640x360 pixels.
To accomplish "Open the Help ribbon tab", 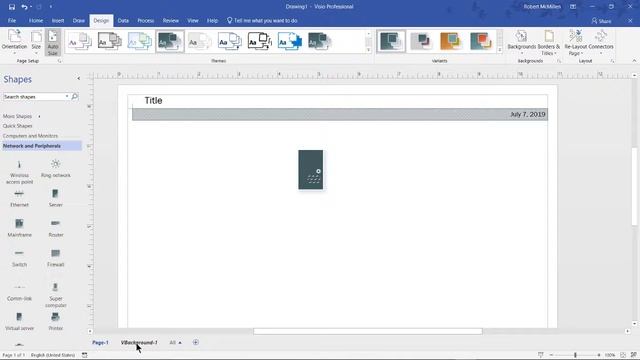I will (212, 20).
